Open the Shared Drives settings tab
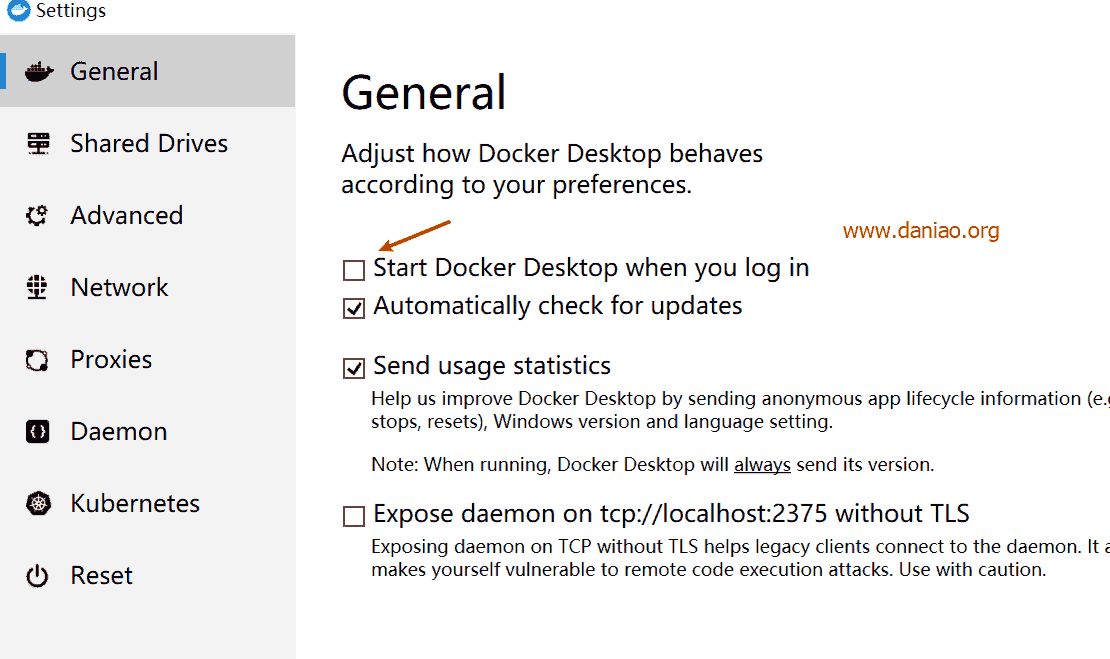The width and height of the screenshot is (1110, 659). [148, 144]
